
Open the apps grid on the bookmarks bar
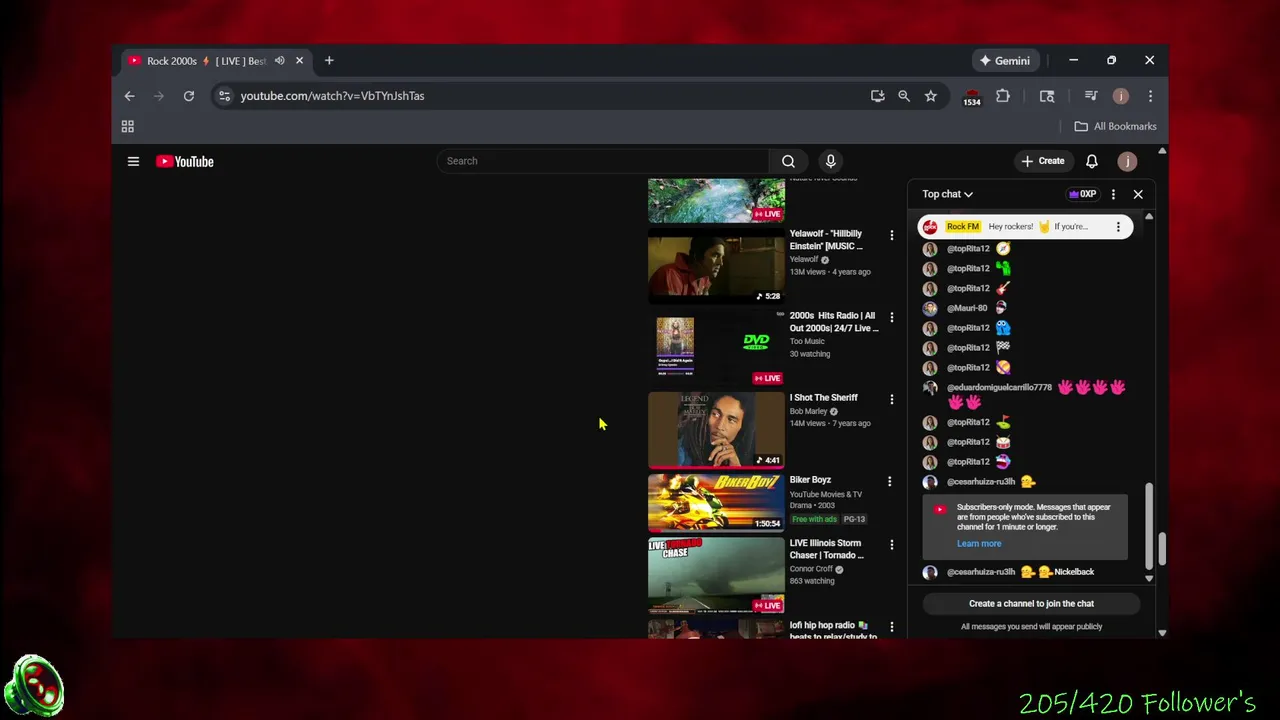[x=128, y=126]
